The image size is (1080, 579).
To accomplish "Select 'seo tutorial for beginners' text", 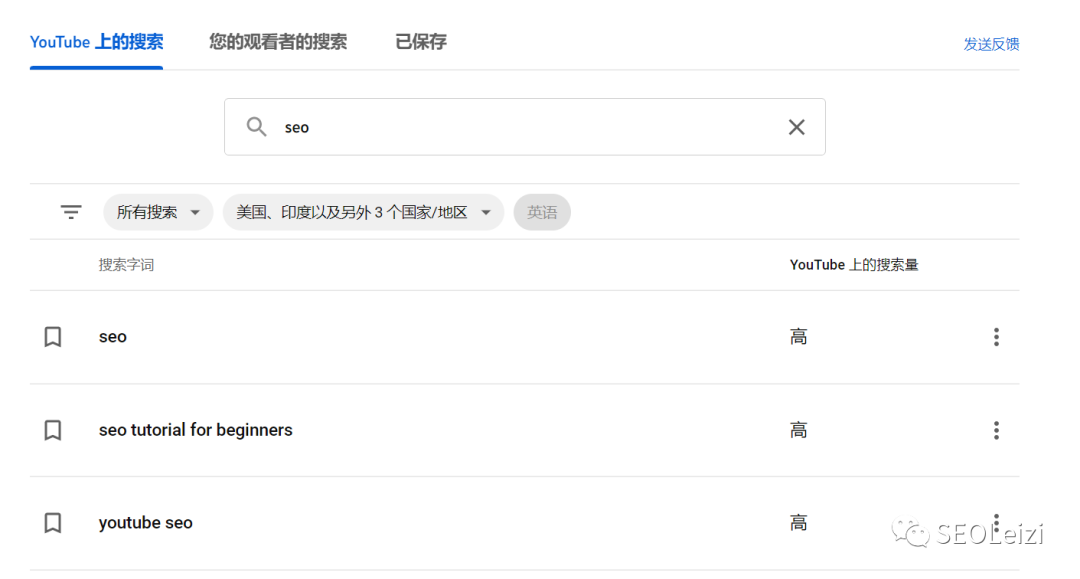I will (196, 430).
